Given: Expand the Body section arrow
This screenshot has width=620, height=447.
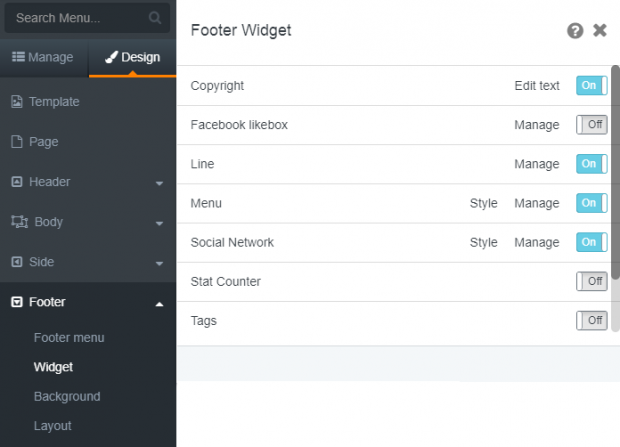Looking at the screenshot, I should tap(159, 224).
